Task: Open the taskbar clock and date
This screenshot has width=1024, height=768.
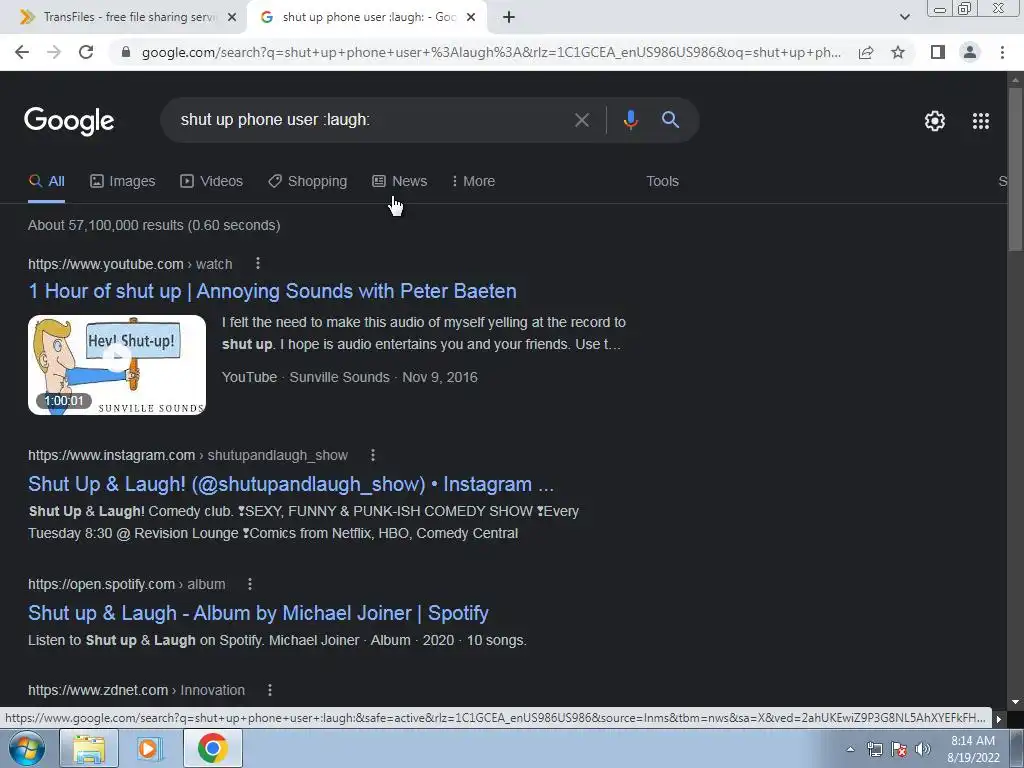Action: pyautogui.click(x=973, y=749)
